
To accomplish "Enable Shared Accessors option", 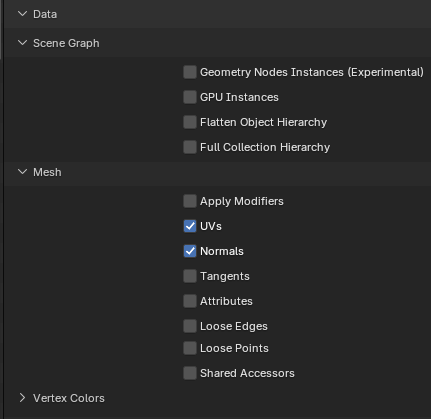I will (x=190, y=373).
